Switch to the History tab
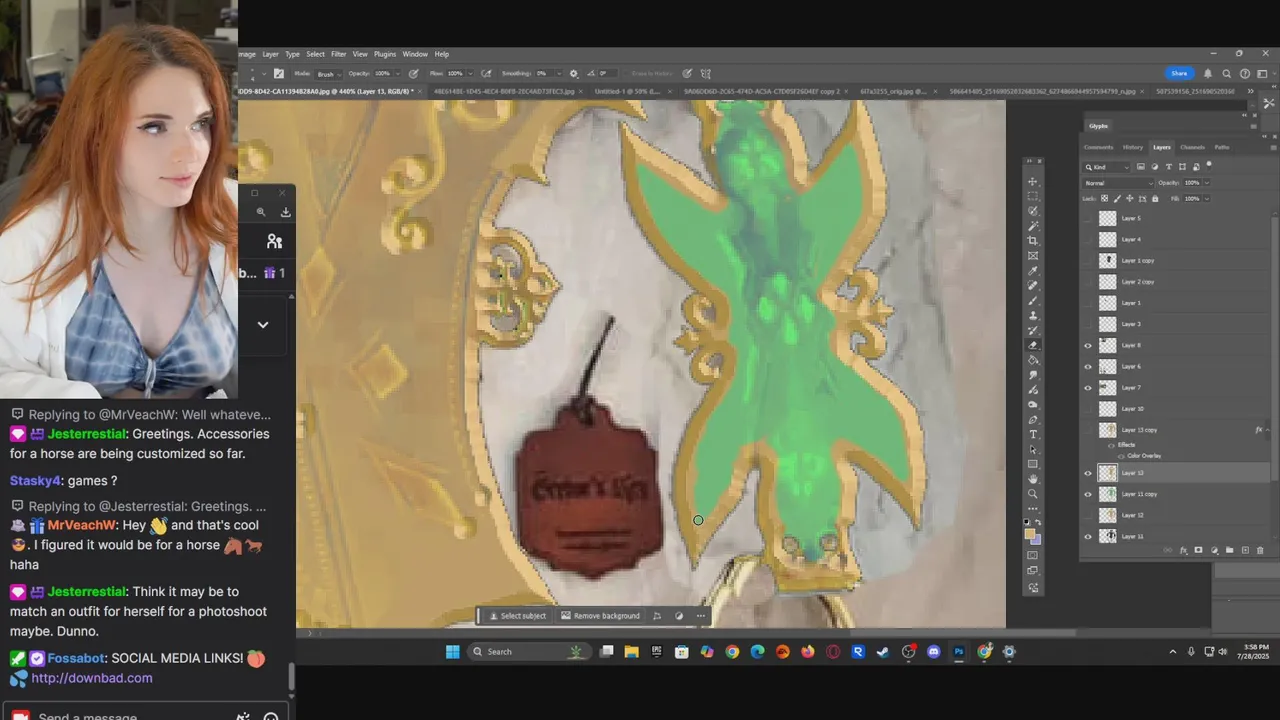 coord(1133,147)
